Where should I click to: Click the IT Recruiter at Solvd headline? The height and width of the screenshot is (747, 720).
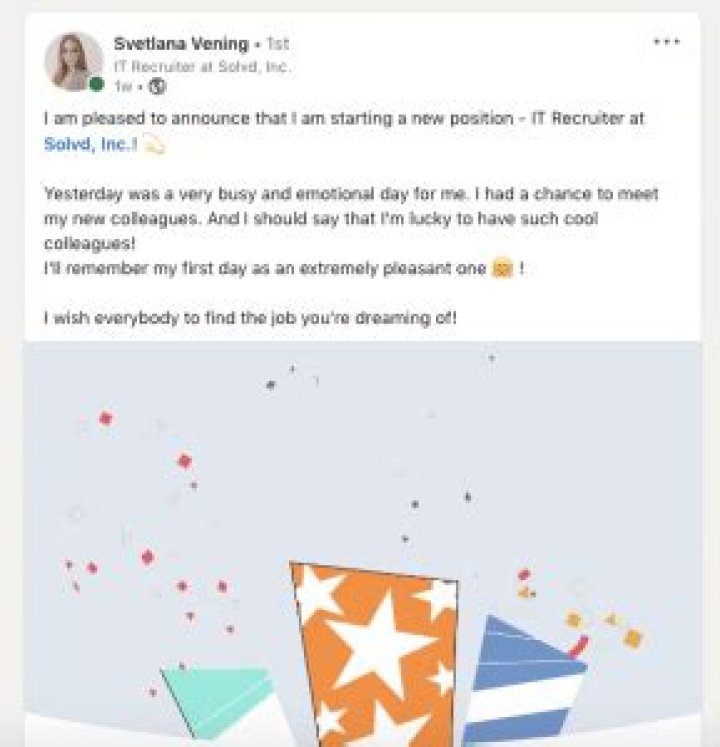(x=201, y=66)
